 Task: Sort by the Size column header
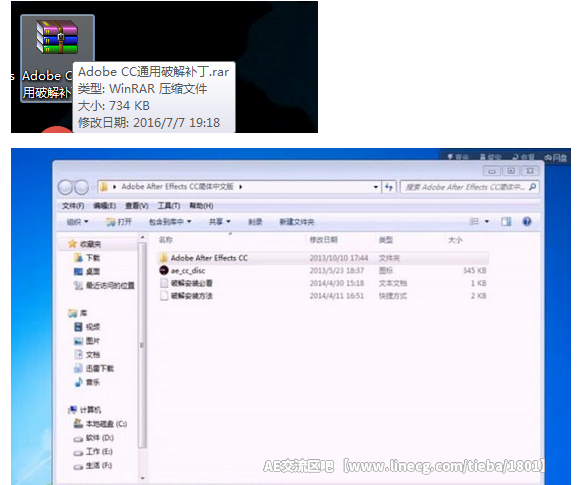coord(455,240)
